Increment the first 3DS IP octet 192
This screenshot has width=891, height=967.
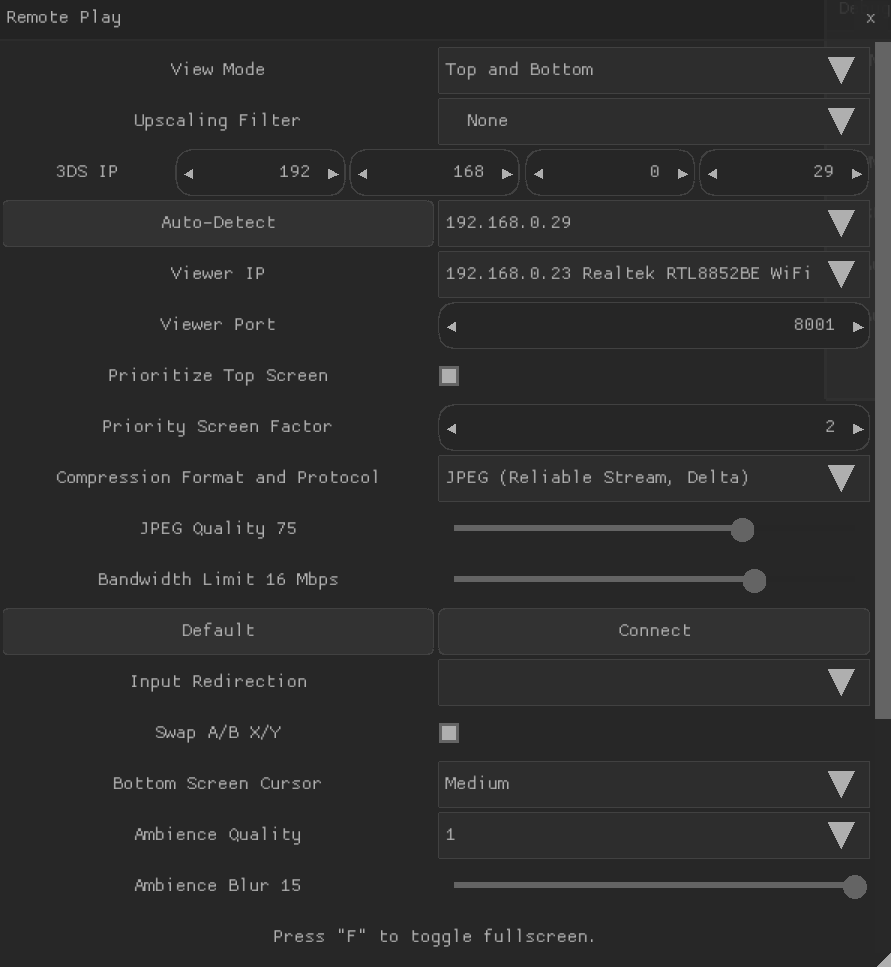[x=333, y=173]
